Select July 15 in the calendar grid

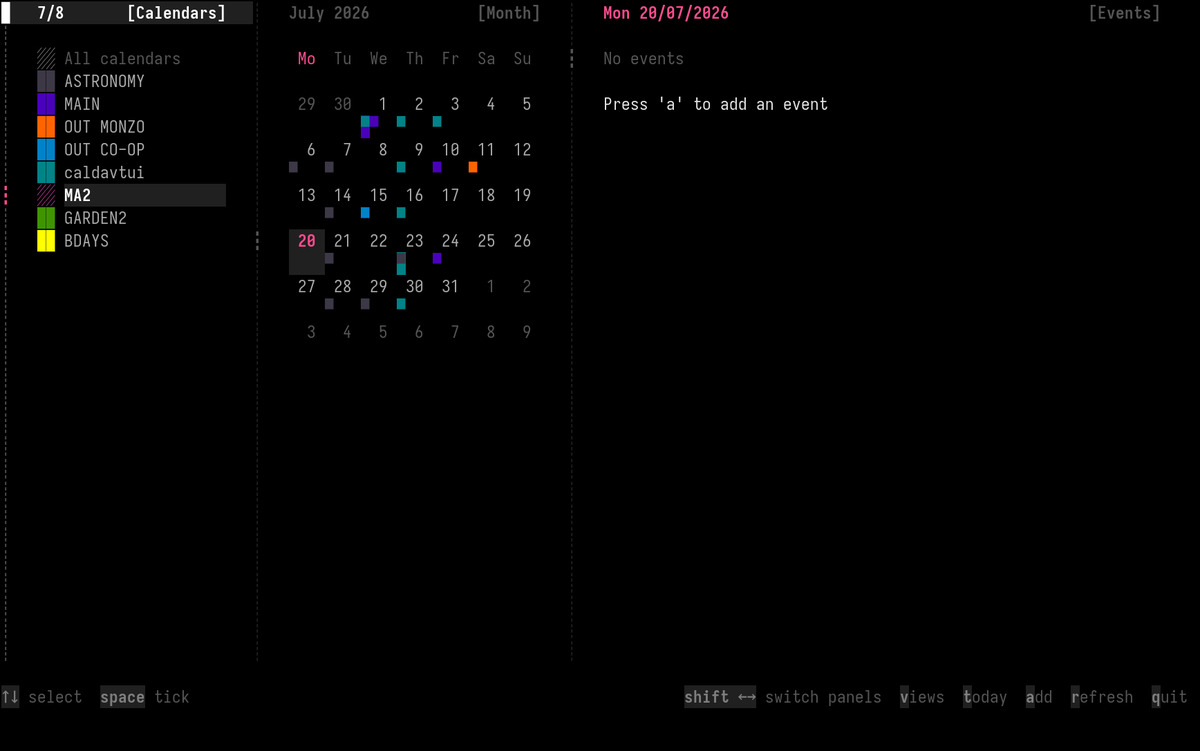(x=378, y=195)
